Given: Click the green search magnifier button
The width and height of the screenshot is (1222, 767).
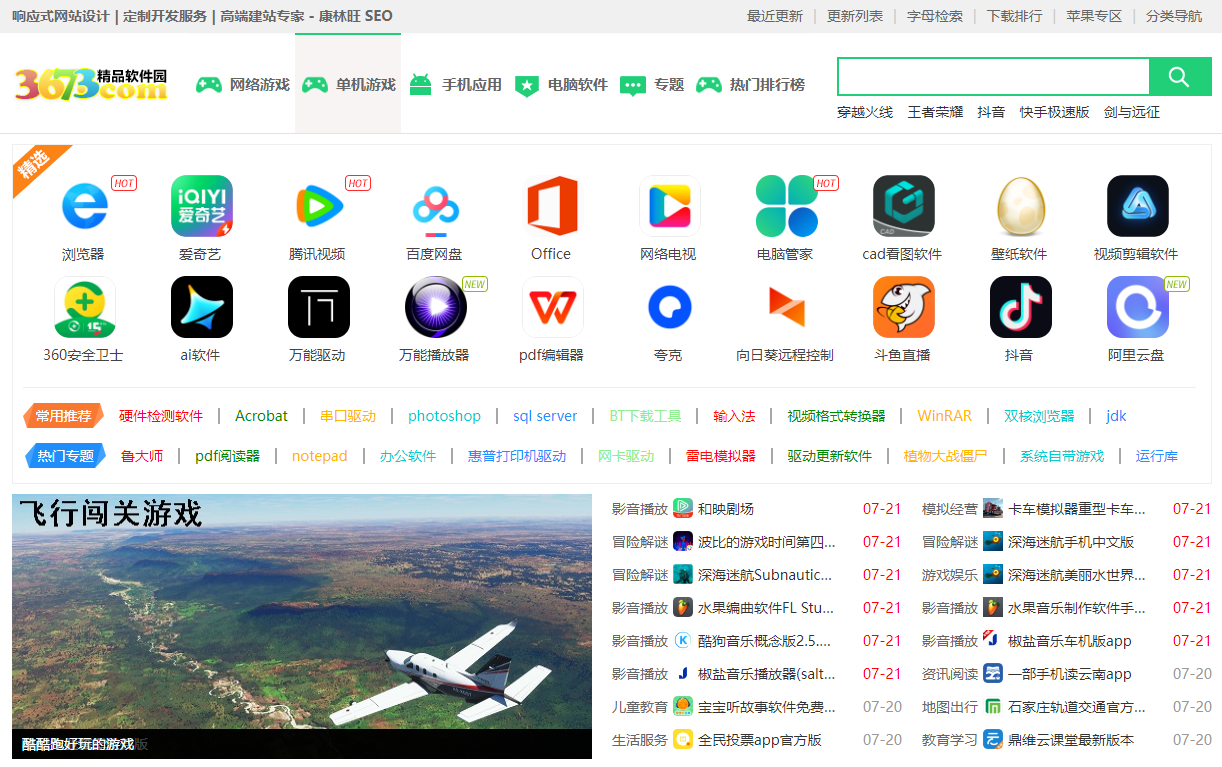Looking at the screenshot, I should 1179,77.
